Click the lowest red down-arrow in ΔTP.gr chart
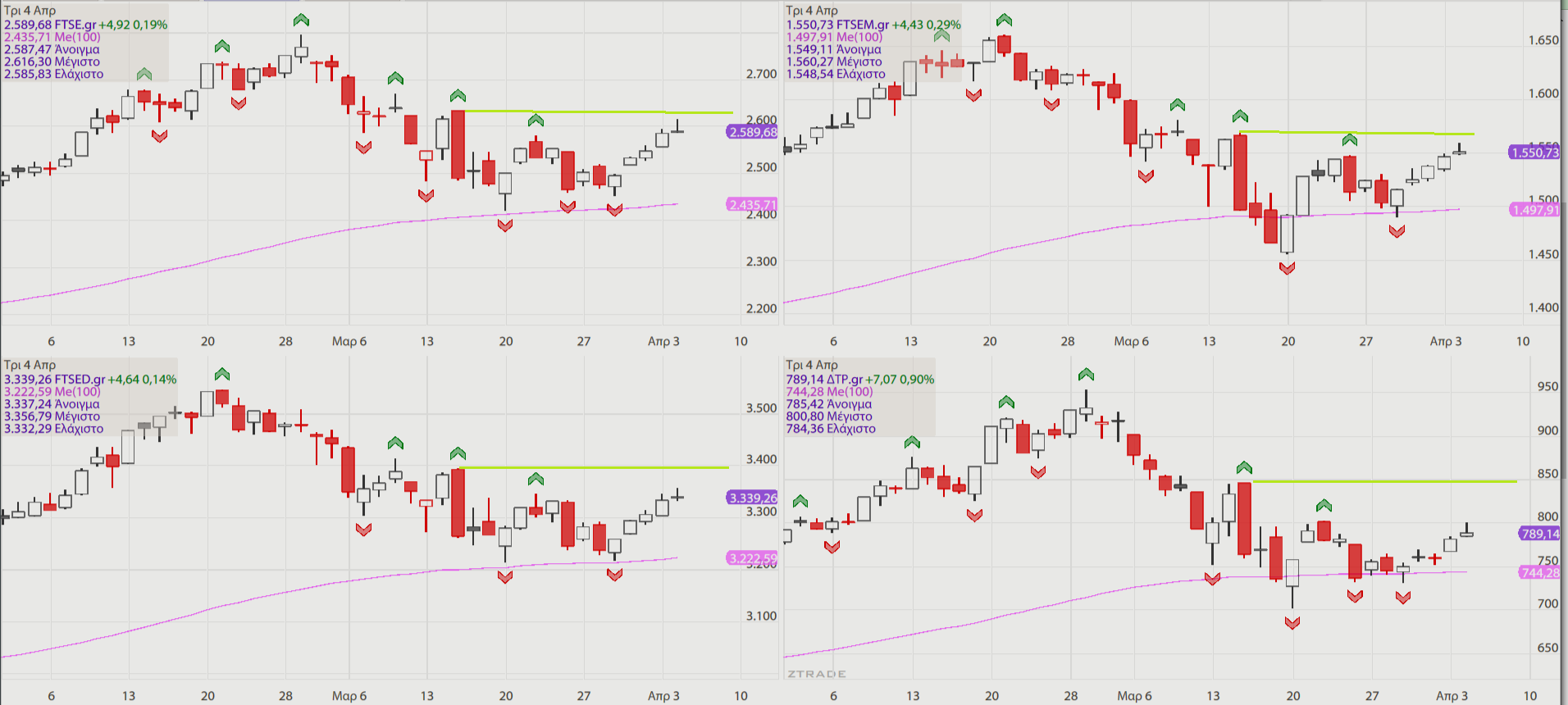 1292,623
